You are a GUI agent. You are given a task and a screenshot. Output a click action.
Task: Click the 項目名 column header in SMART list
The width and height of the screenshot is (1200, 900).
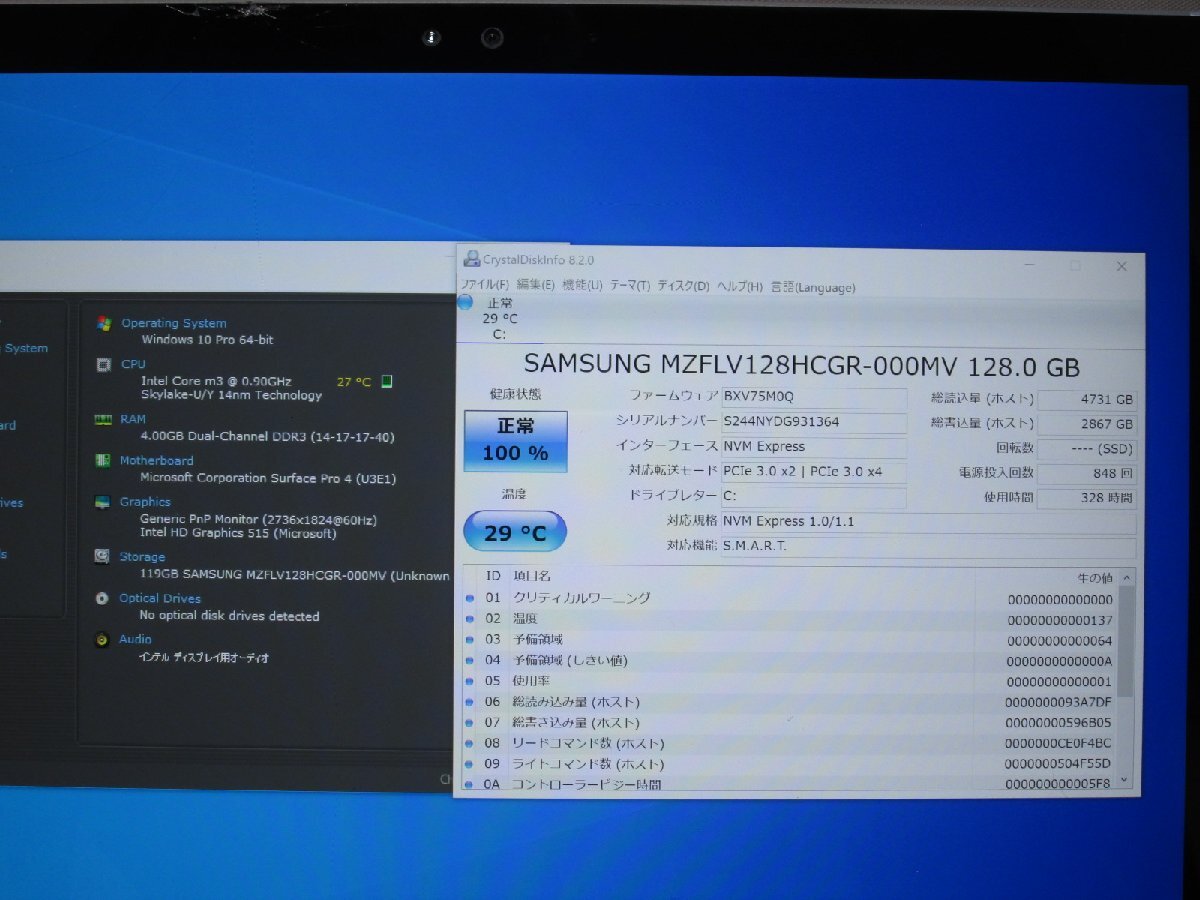point(532,576)
